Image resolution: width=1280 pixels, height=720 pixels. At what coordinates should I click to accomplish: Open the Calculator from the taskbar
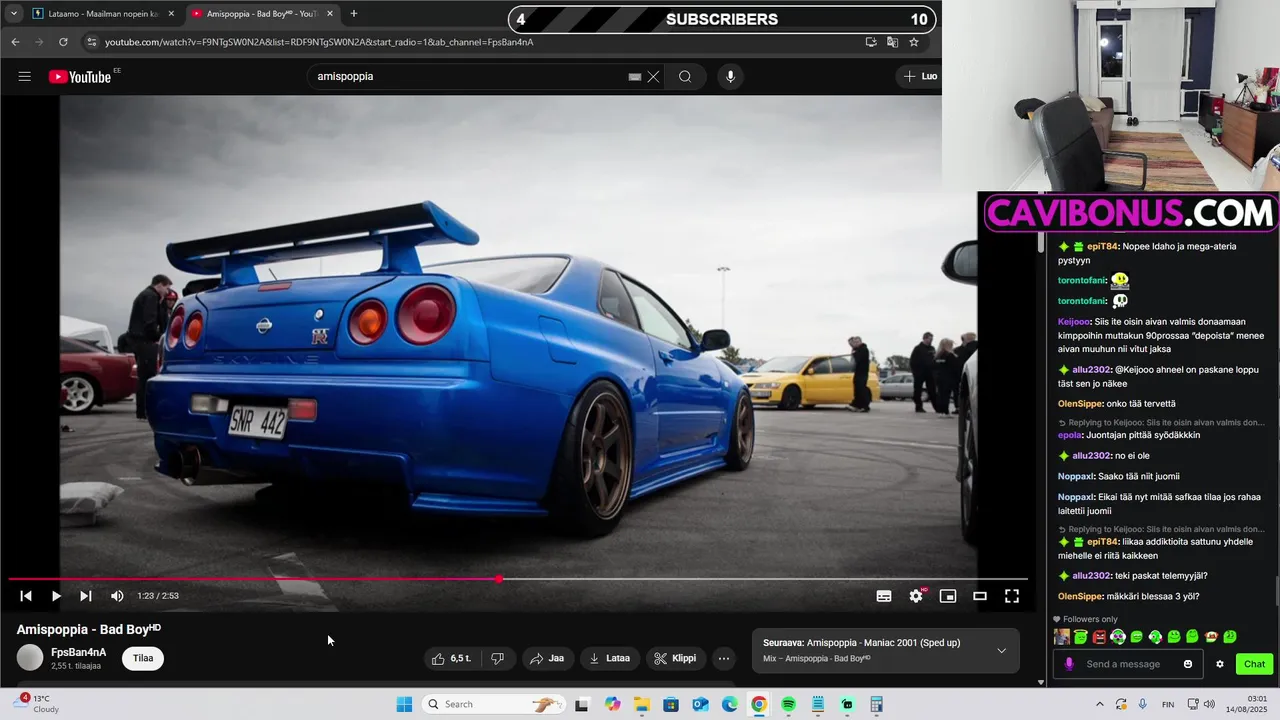[x=876, y=704]
